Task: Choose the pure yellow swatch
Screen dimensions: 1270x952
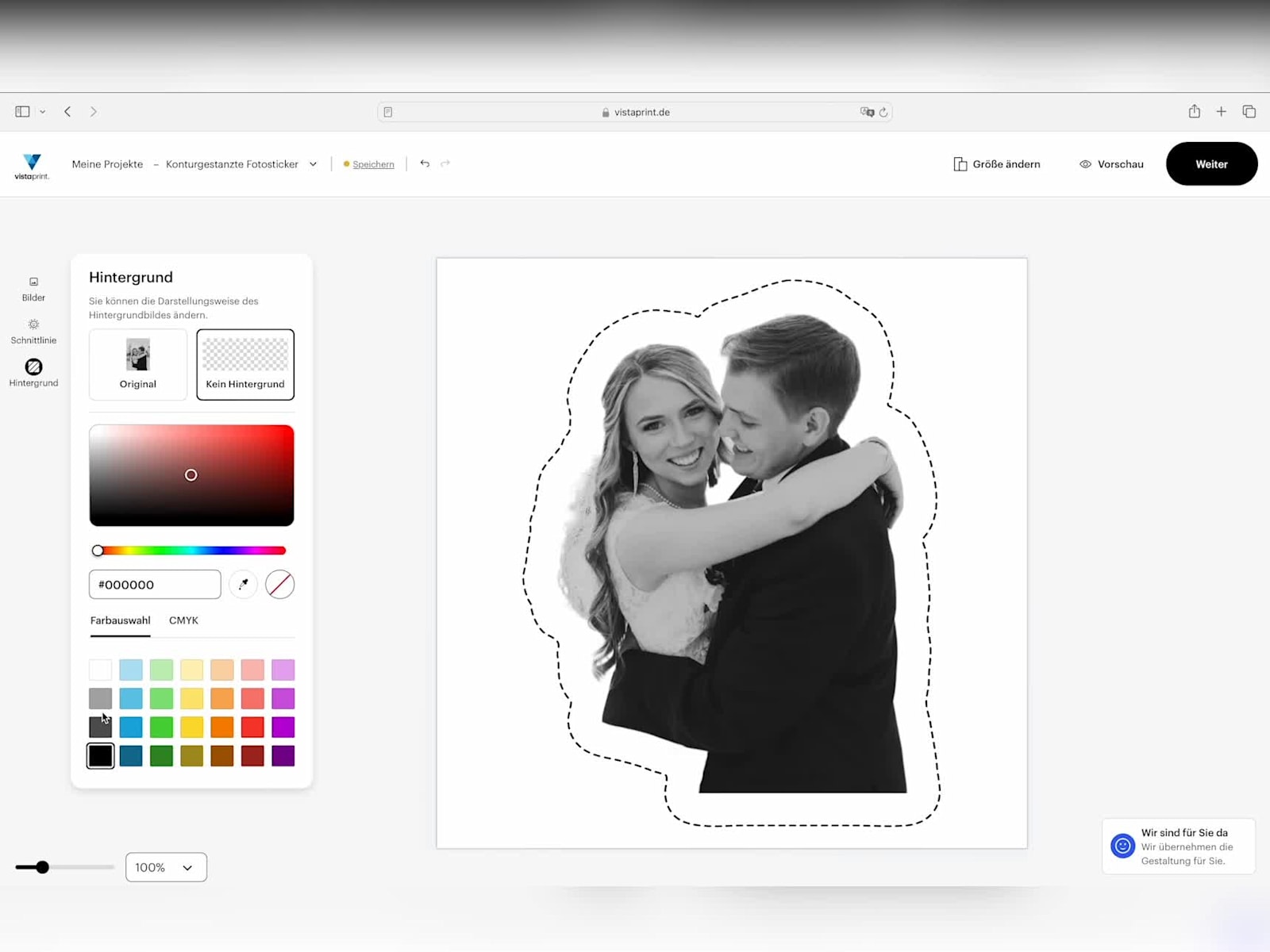Action: click(191, 727)
